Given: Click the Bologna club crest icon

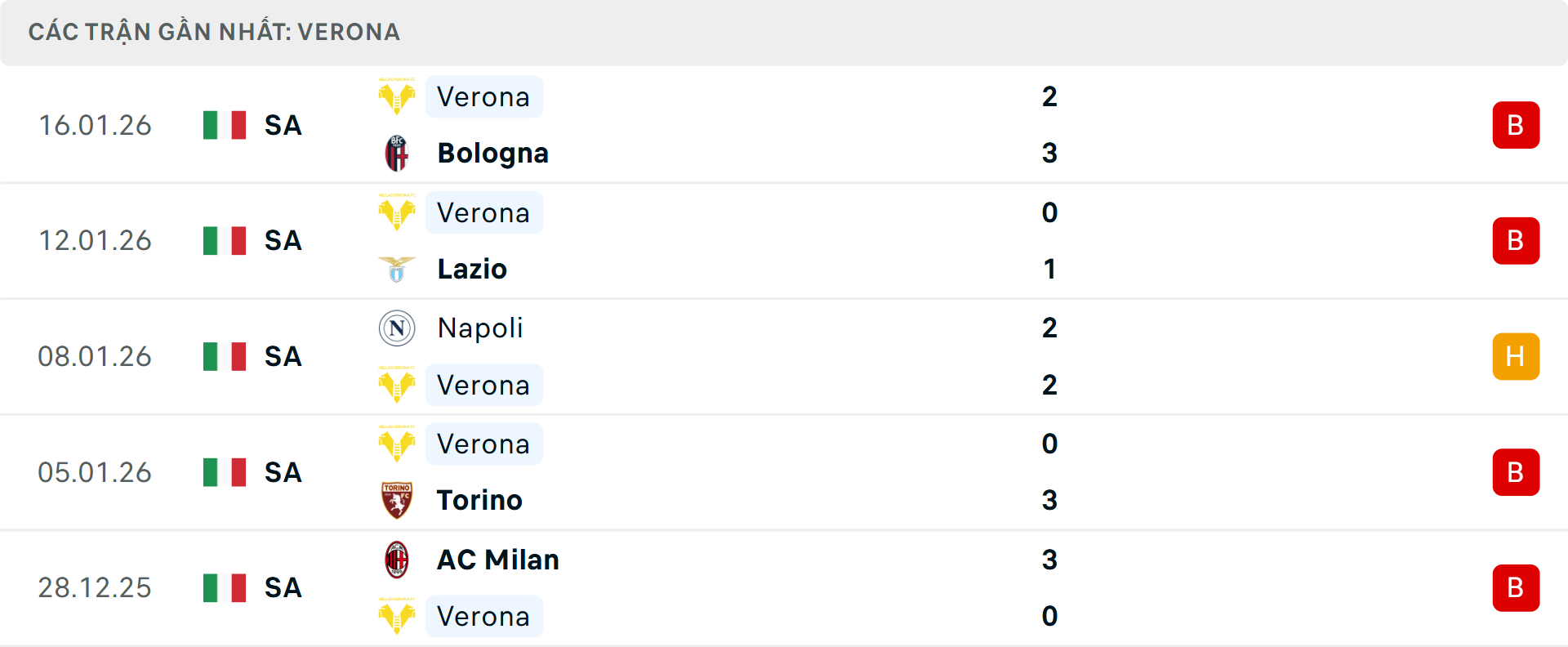Looking at the screenshot, I should point(397,154).
